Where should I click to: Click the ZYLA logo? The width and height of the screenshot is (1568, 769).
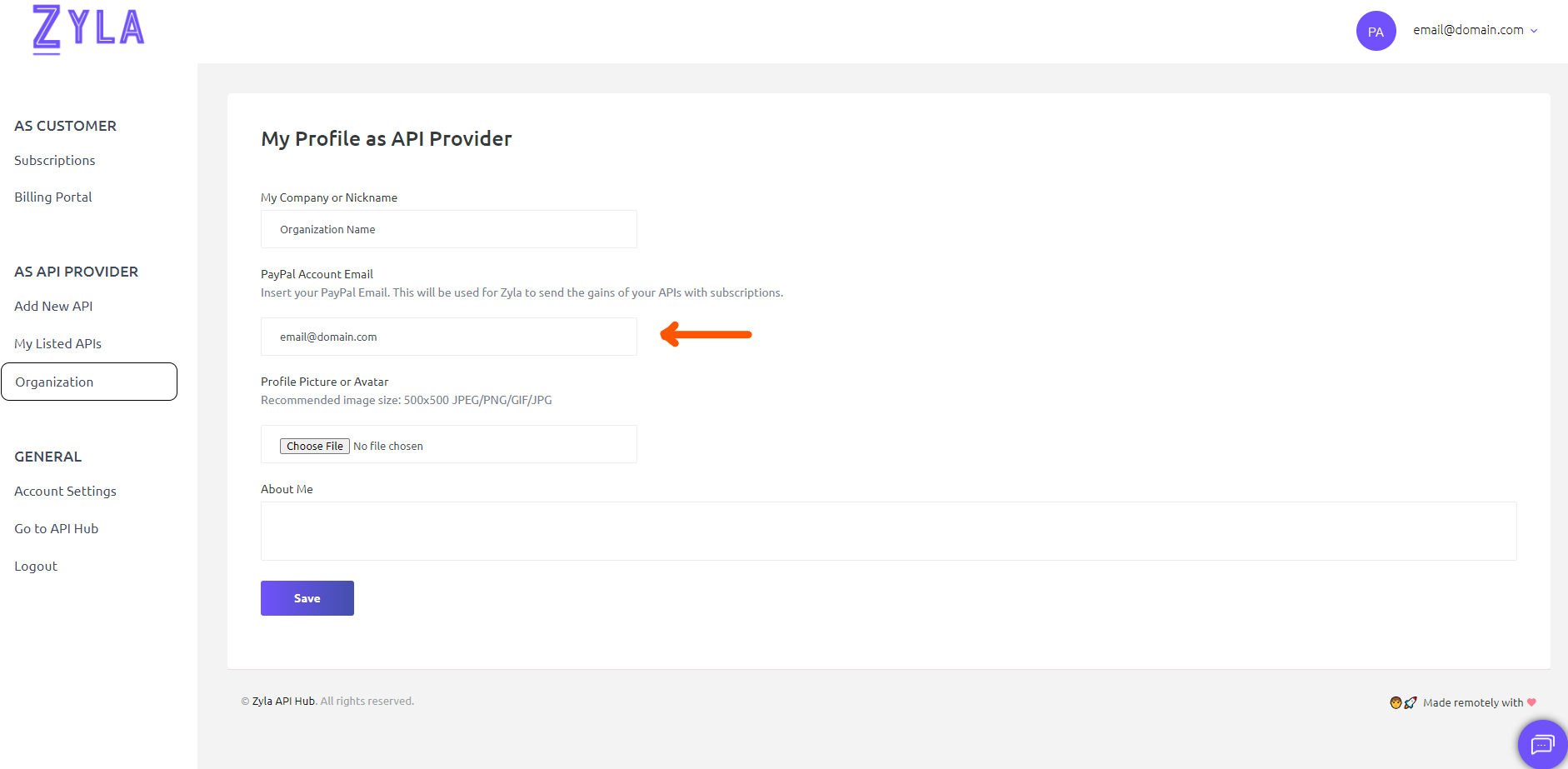click(x=88, y=30)
